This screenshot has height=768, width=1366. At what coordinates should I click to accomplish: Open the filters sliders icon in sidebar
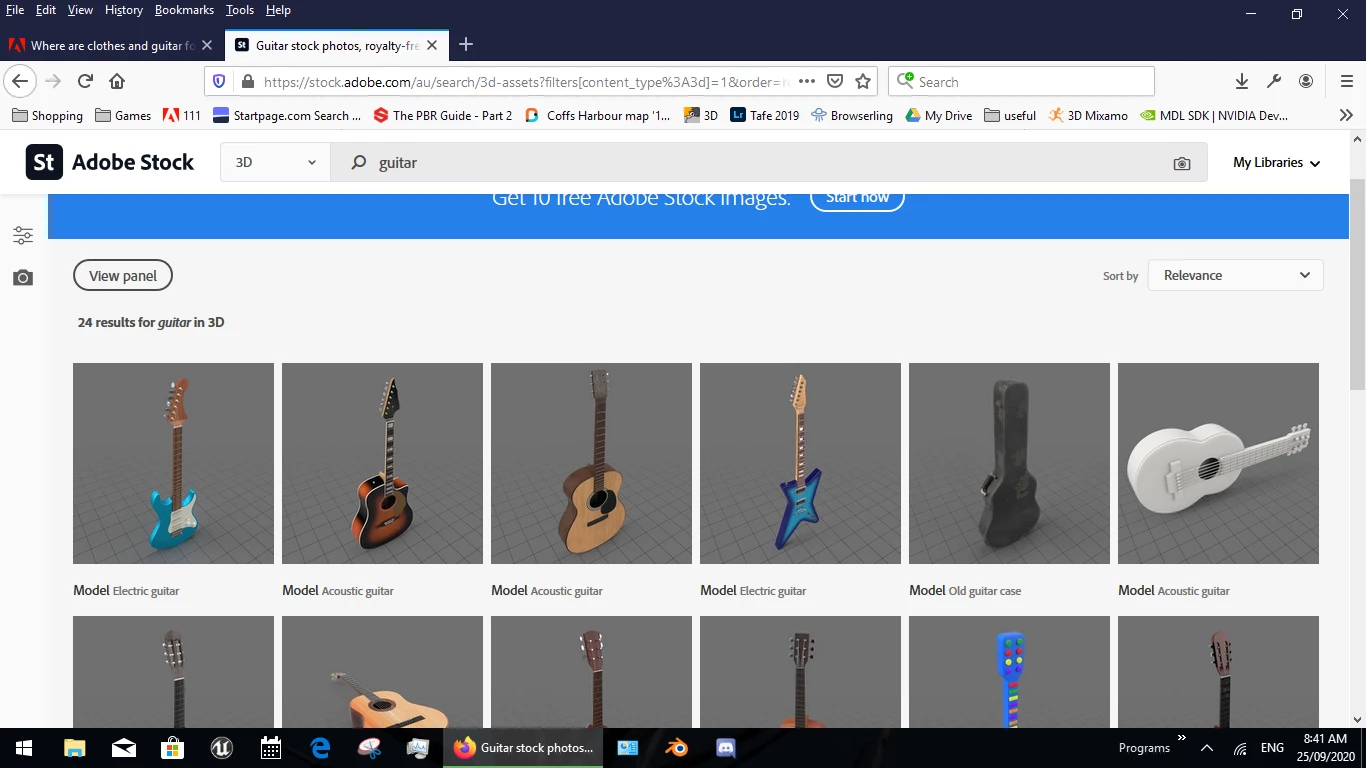(x=23, y=235)
